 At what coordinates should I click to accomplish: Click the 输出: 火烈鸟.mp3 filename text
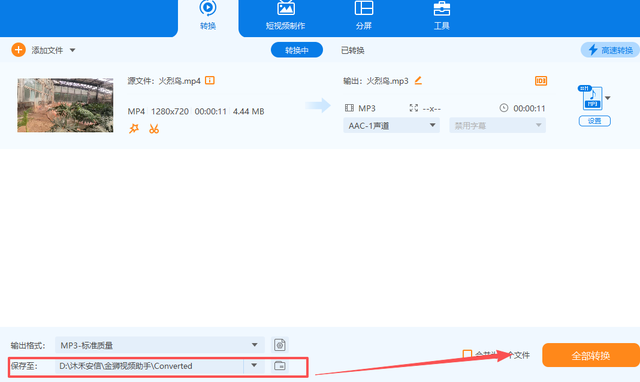pos(376,81)
